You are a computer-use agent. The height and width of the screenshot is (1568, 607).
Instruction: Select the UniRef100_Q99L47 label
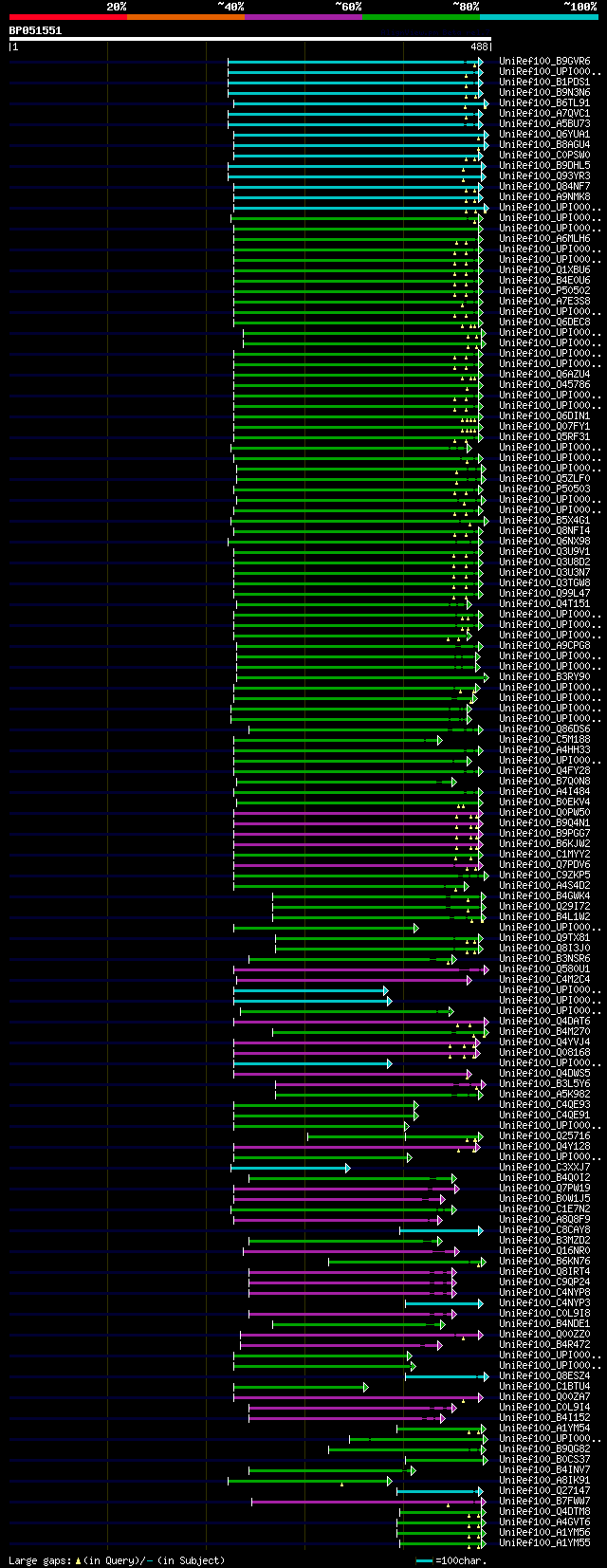pos(544,593)
